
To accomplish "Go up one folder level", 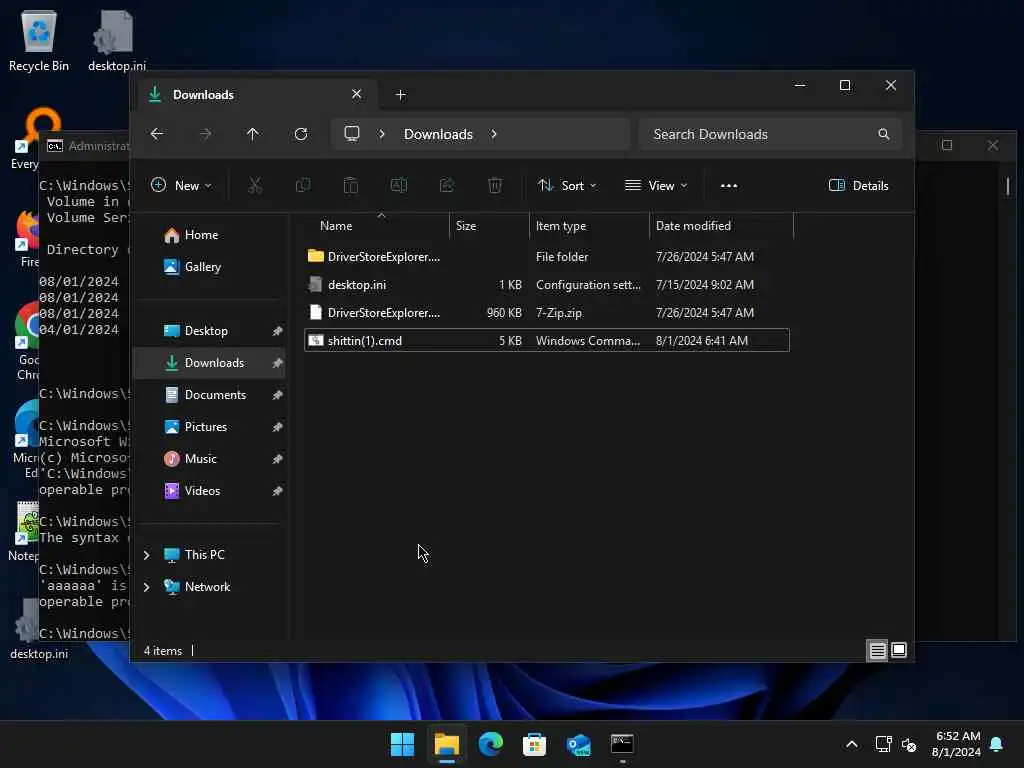I will (x=253, y=134).
